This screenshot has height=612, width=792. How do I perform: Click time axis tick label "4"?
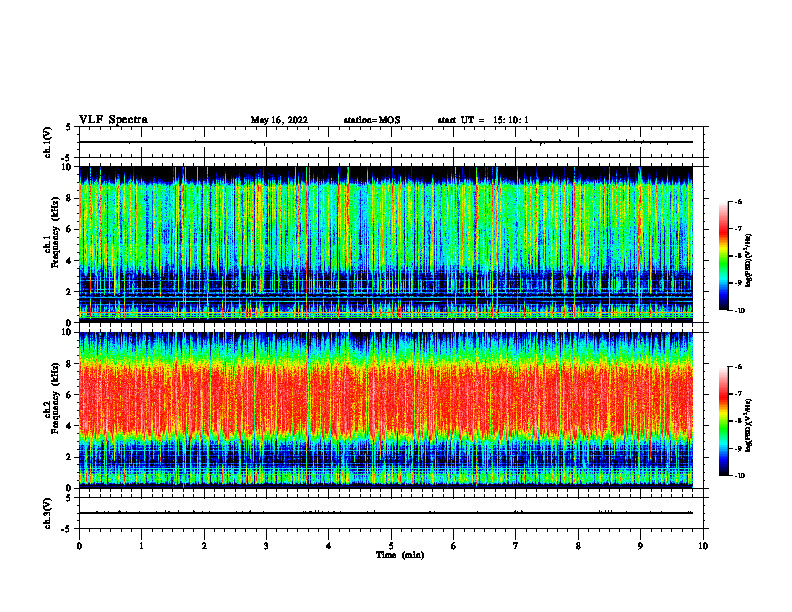(329, 546)
